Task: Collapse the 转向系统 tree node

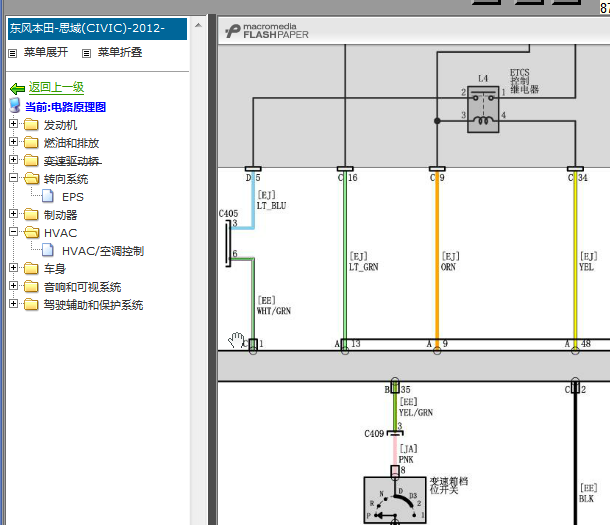Action: (x=14, y=178)
